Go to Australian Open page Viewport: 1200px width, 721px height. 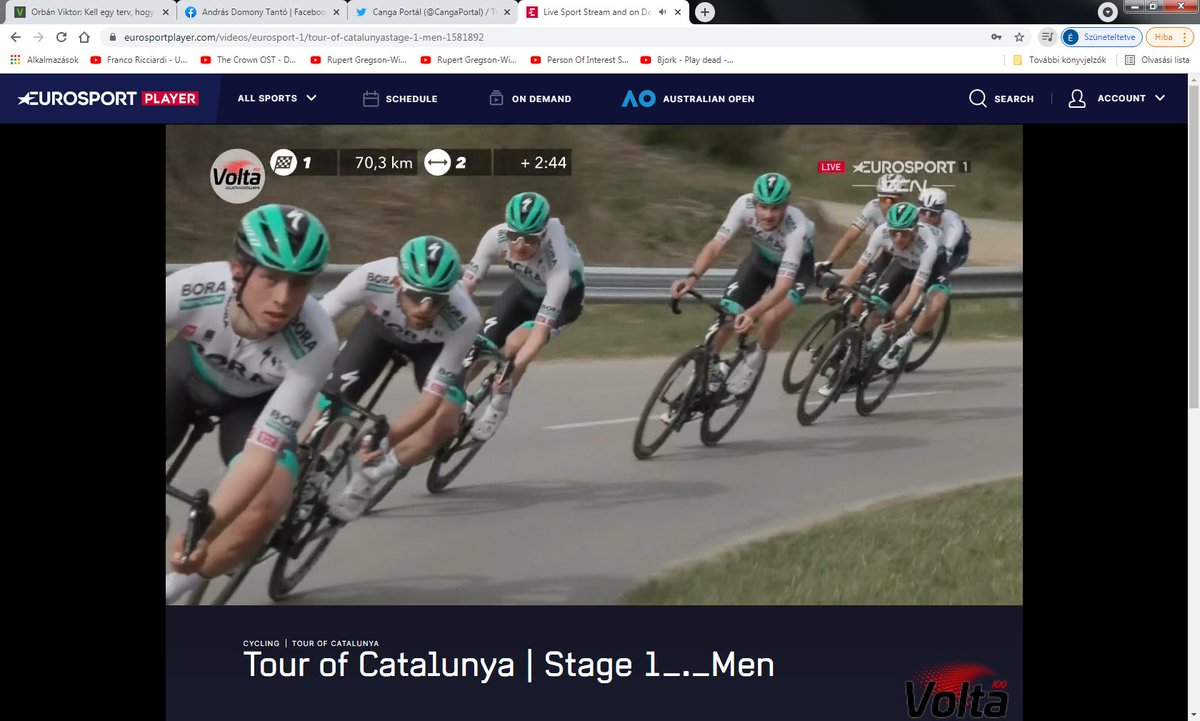[688, 98]
